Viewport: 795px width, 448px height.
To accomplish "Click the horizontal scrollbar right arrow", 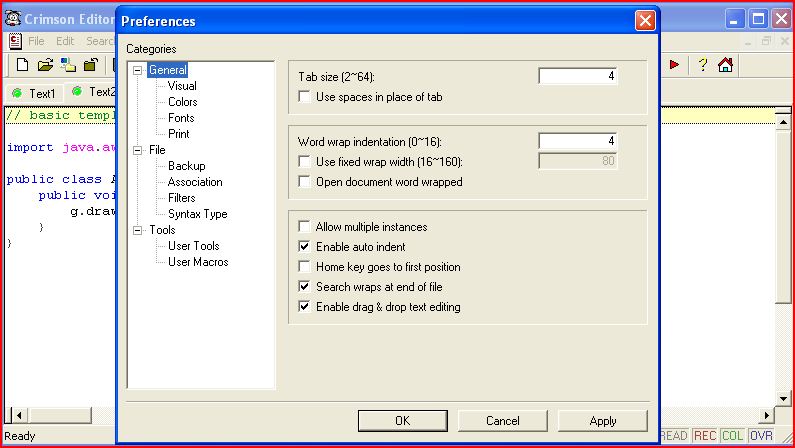I will [767, 416].
